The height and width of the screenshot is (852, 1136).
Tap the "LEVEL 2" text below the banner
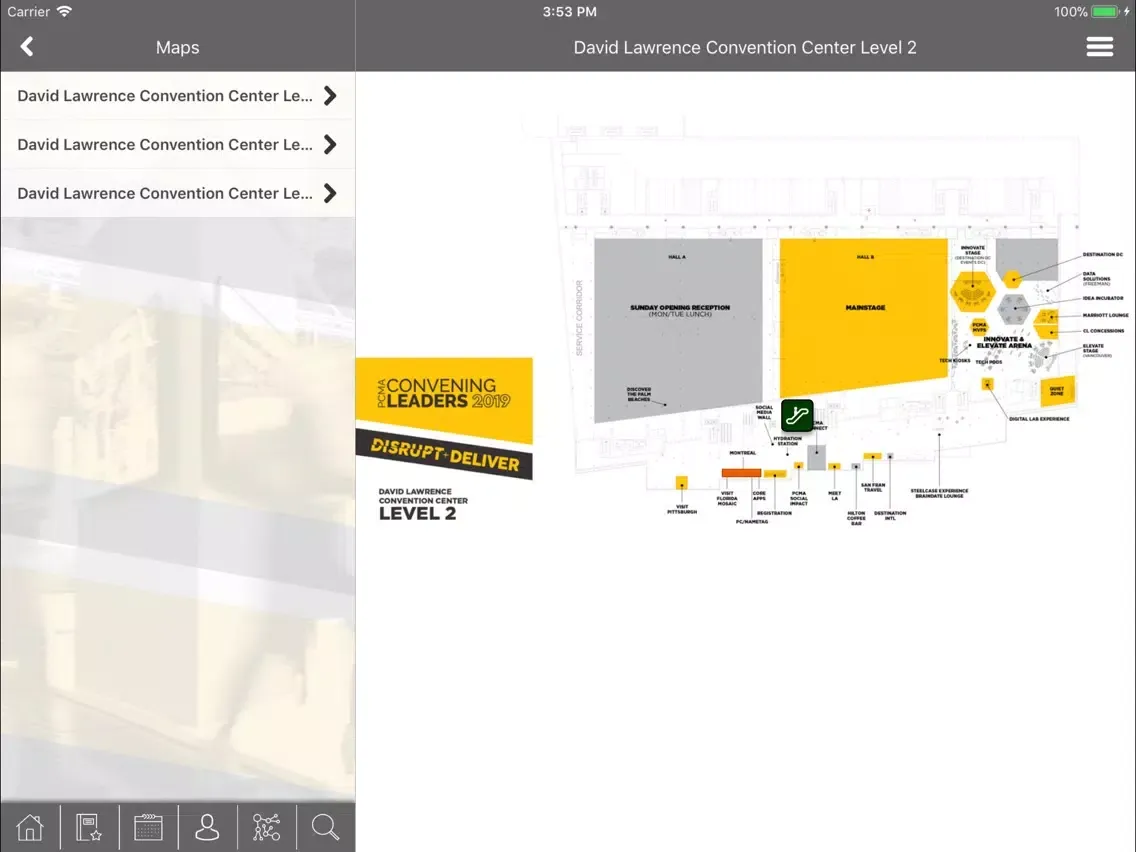417,514
